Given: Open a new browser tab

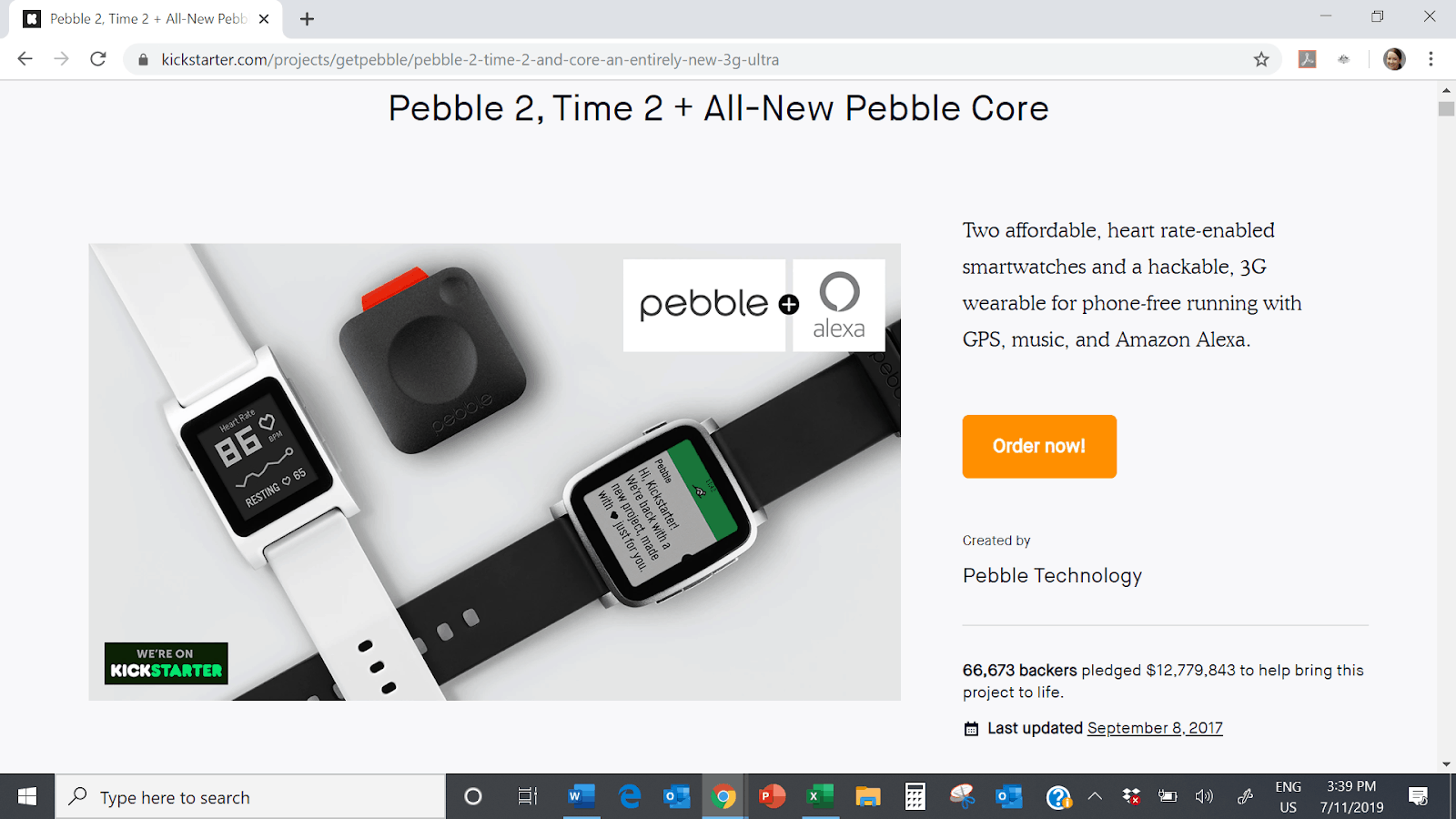Looking at the screenshot, I should click(308, 19).
